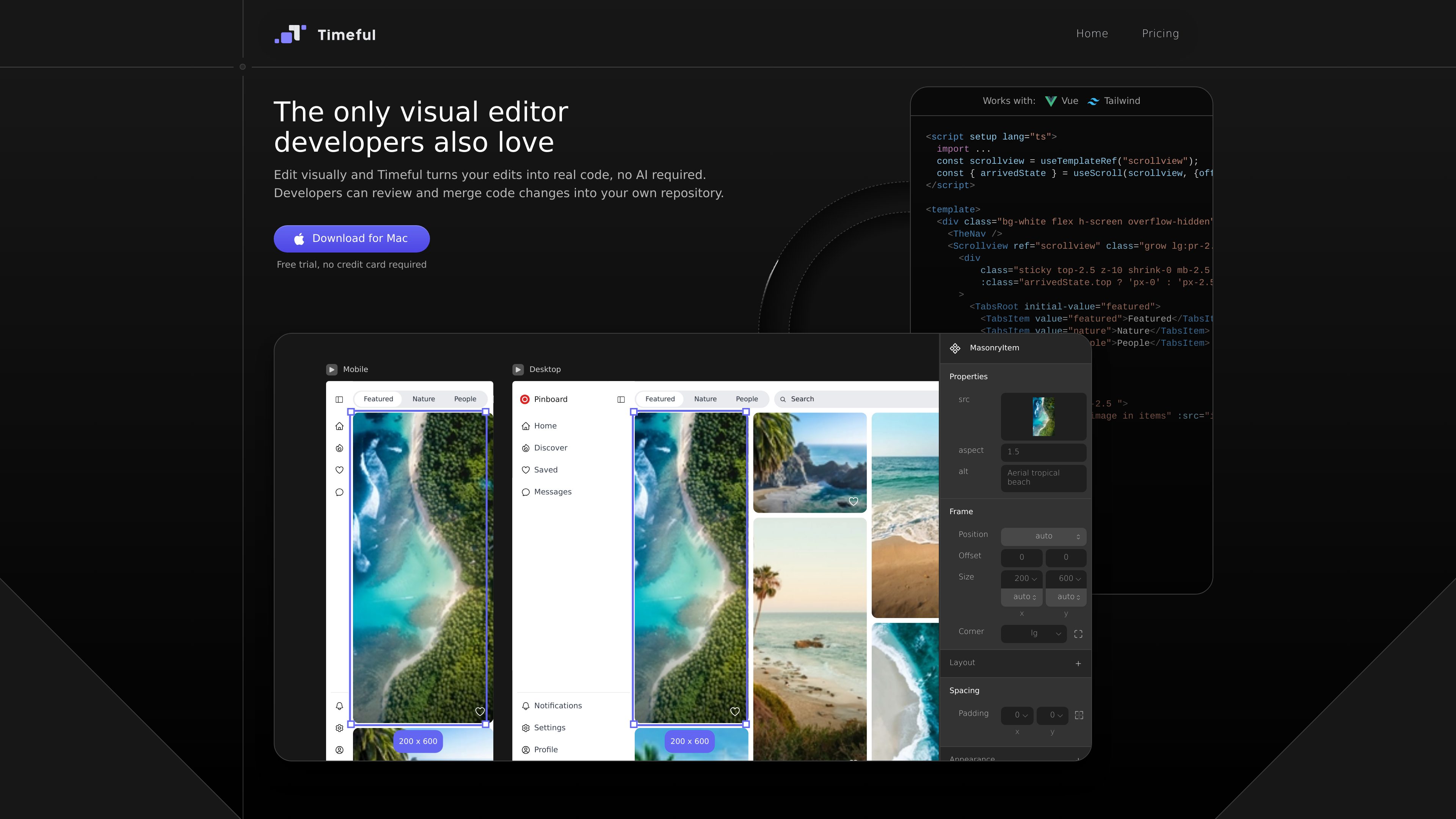1456x819 pixels.
Task: Click Download for Mac button
Action: point(351,238)
